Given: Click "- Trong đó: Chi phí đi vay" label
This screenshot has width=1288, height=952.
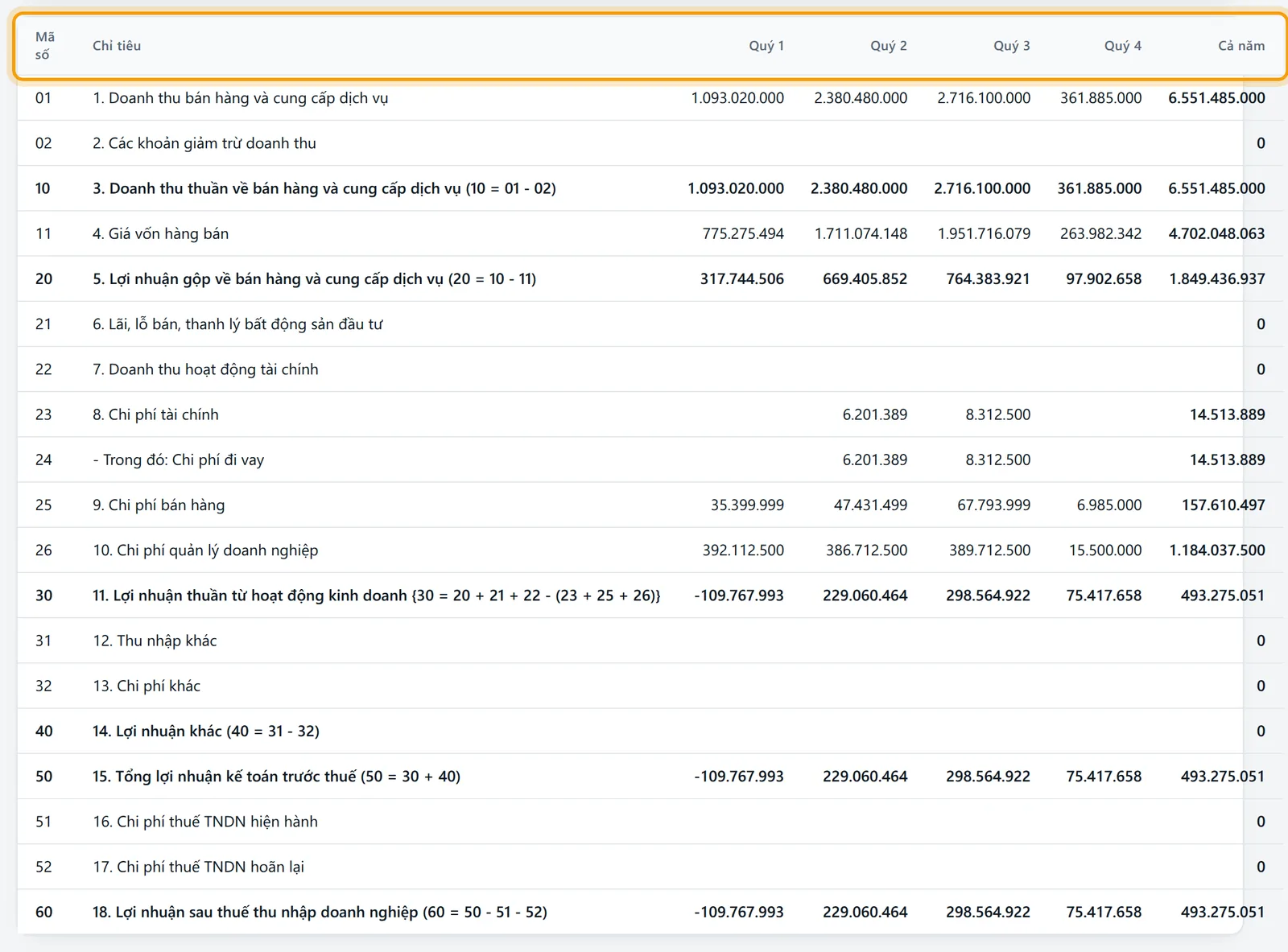Looking at the screenshot, I should pyautogui.click(x=178, y=460).
